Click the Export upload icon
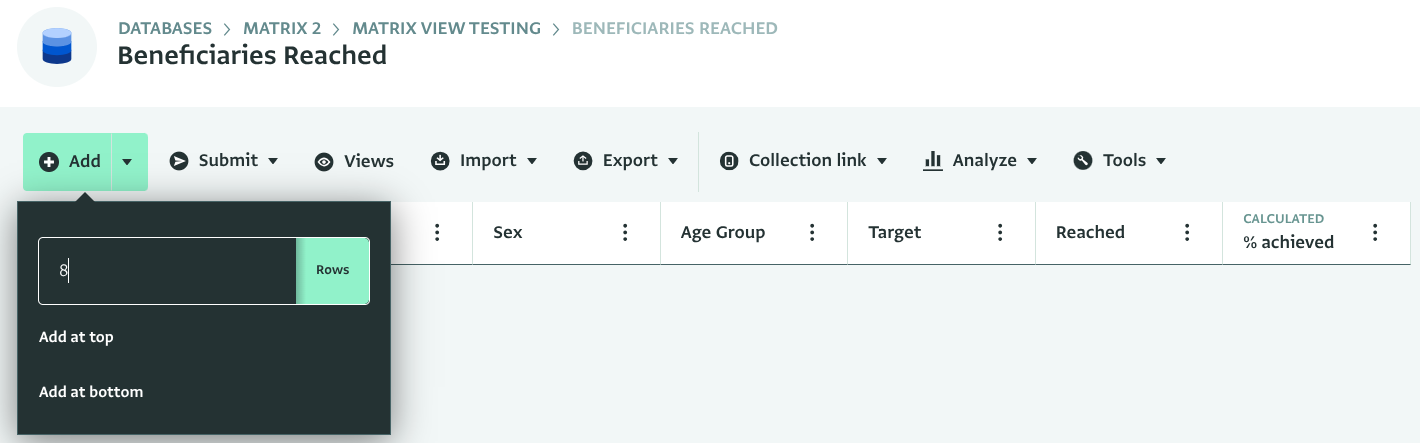 pyautogui.click(x=583, y=161)
